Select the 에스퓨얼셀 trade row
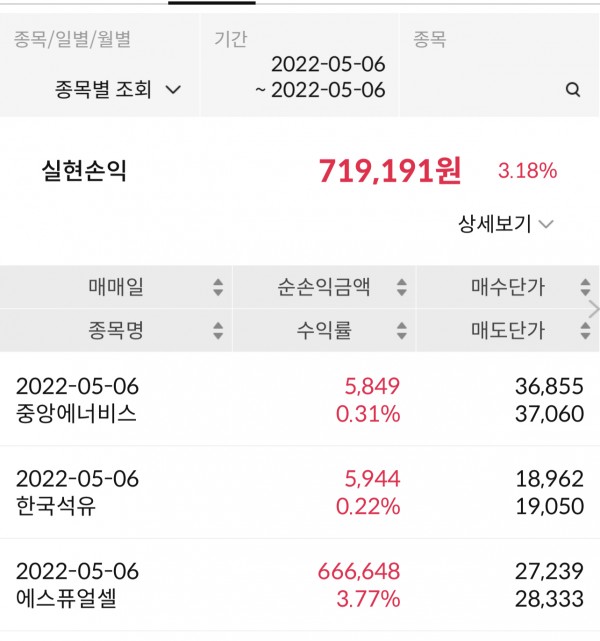600x641 pixels. tap(300, 585)
